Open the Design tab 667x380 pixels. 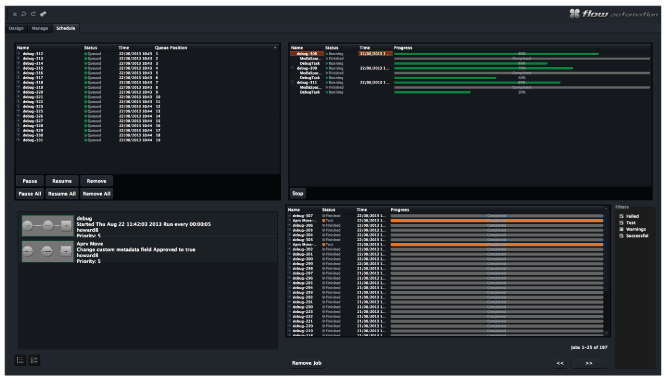(16, 28)
